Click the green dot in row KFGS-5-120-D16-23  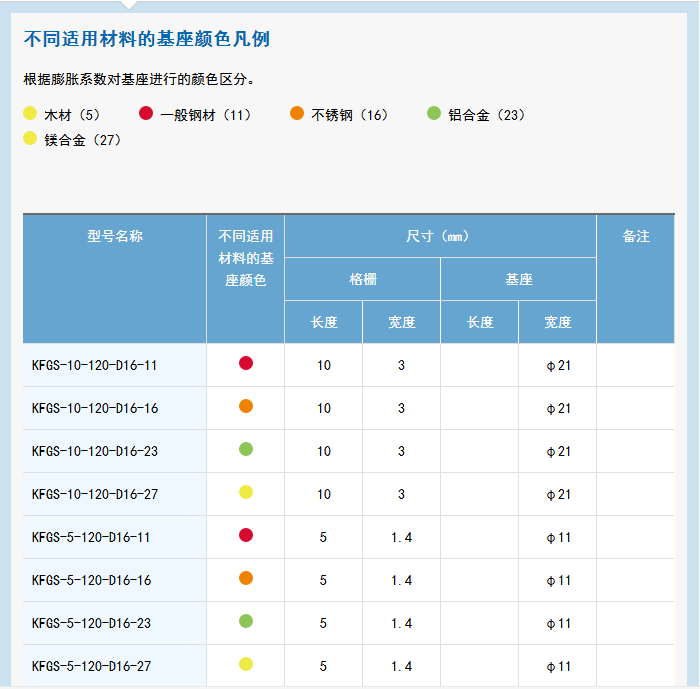(x=246, y=621)
